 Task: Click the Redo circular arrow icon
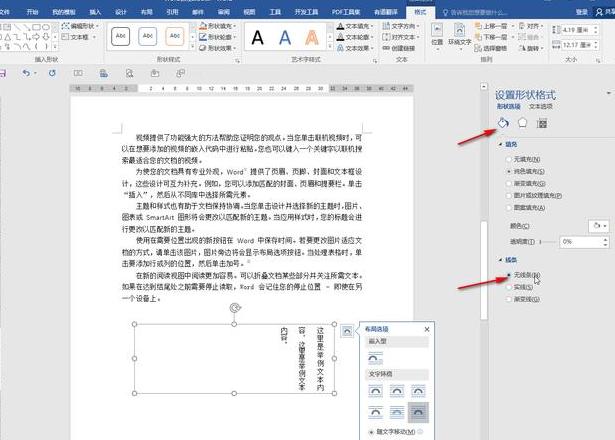coord(52,73)
